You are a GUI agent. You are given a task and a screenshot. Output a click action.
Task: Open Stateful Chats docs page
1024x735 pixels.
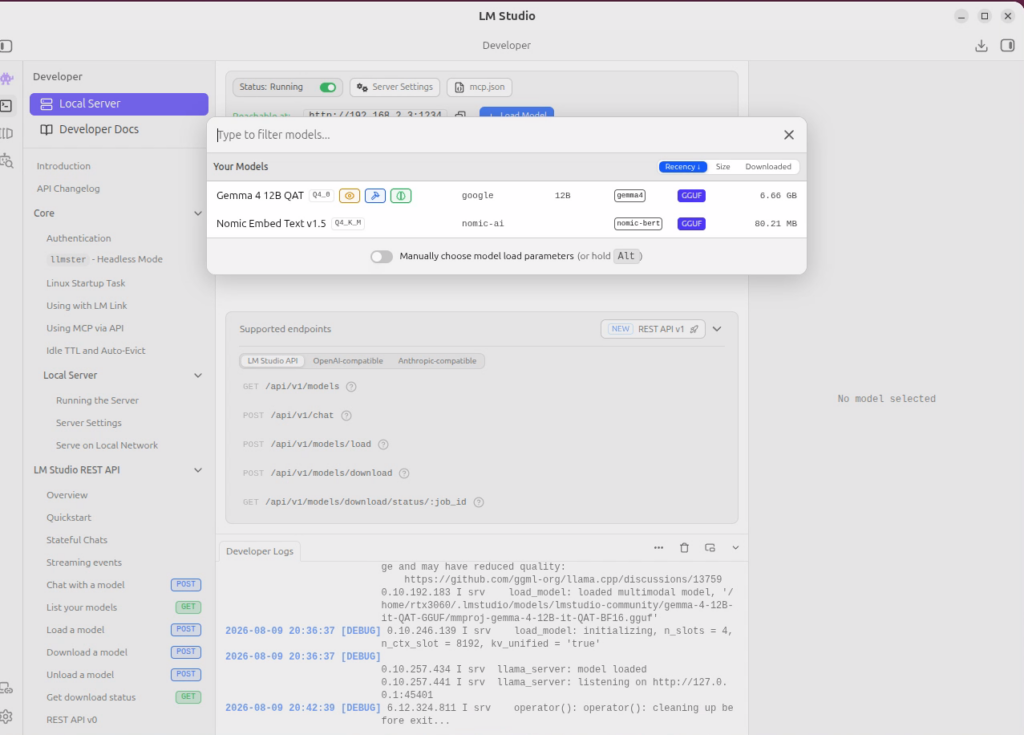click(76, 540)
